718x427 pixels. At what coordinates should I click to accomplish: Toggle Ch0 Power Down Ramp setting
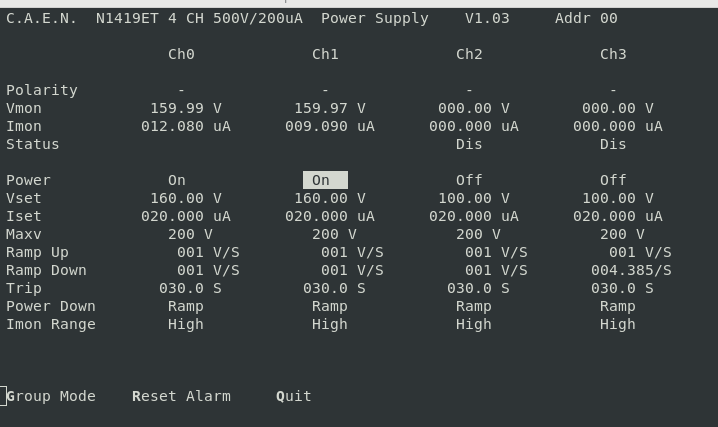tap(186, 306)
